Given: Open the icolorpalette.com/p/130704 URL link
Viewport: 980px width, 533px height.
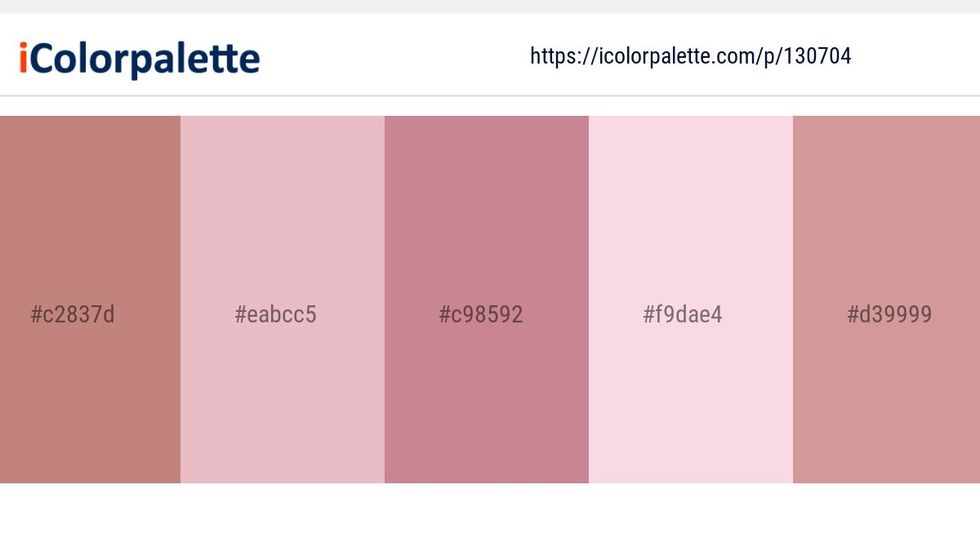Looking at the screenshot, I should (690, 56).
